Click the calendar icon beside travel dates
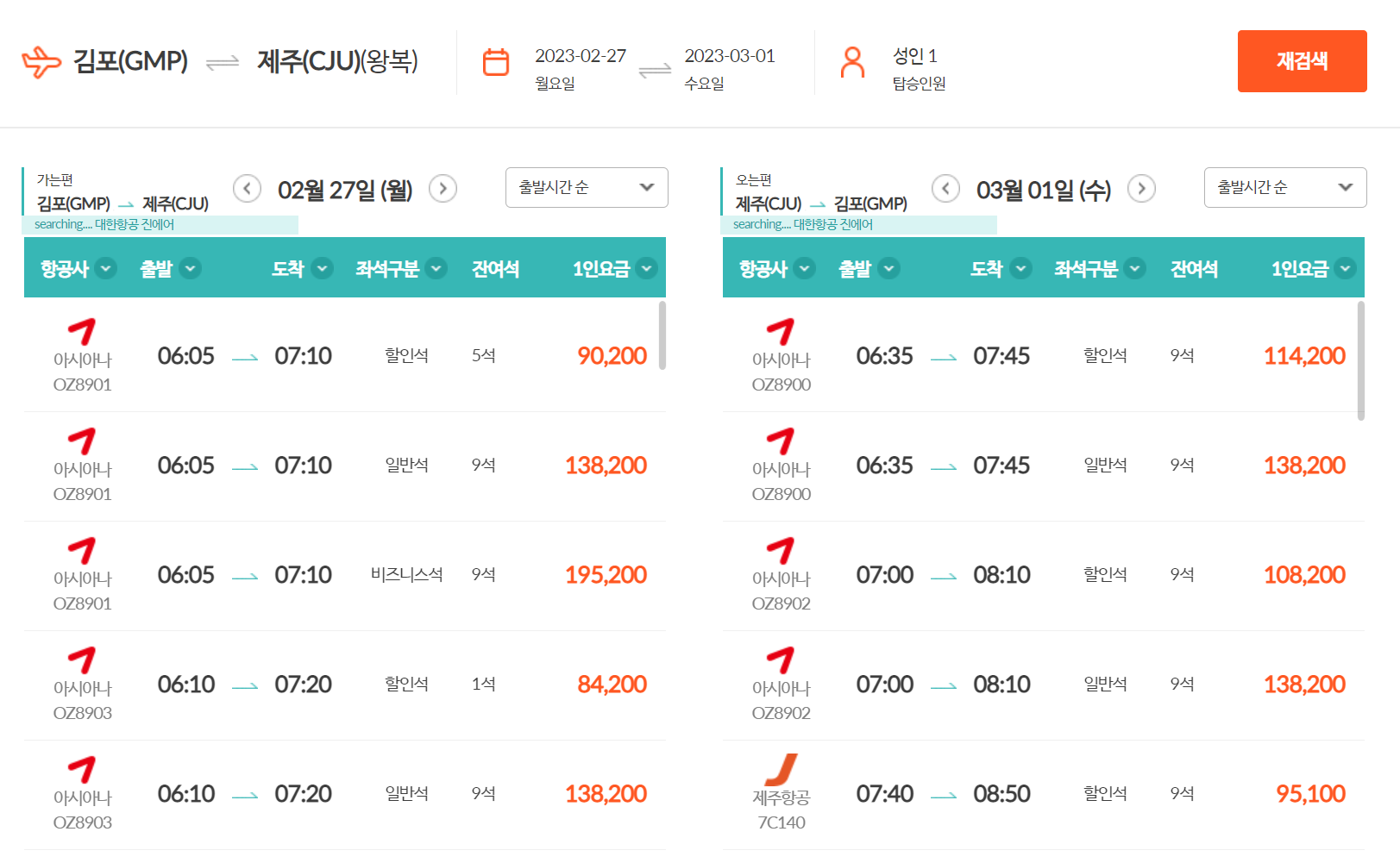 click(496, 62)
